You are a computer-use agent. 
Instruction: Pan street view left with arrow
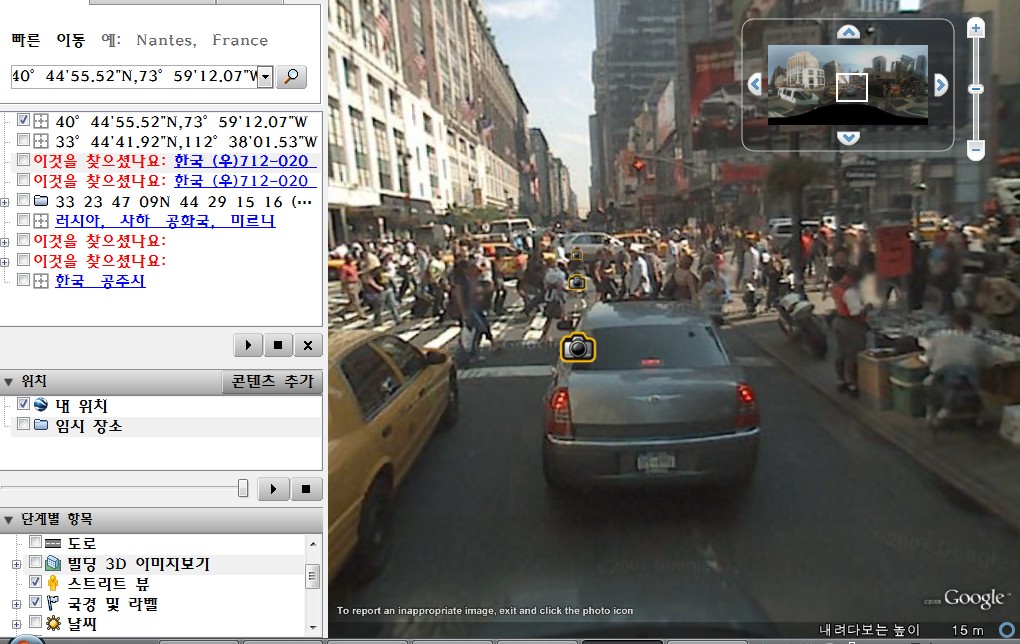point(755,85)
